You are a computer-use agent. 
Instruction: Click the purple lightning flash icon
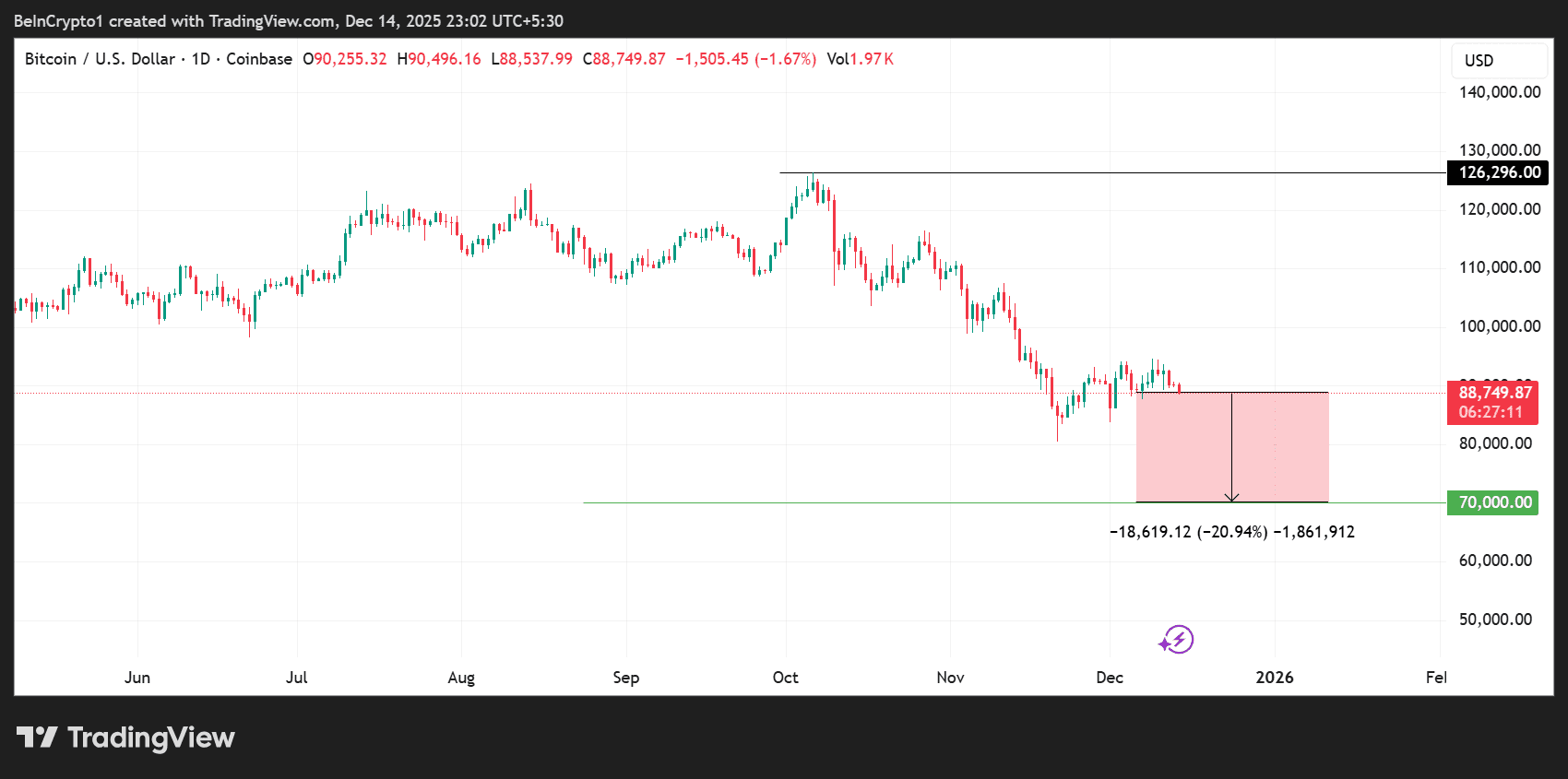[1177, 639]
